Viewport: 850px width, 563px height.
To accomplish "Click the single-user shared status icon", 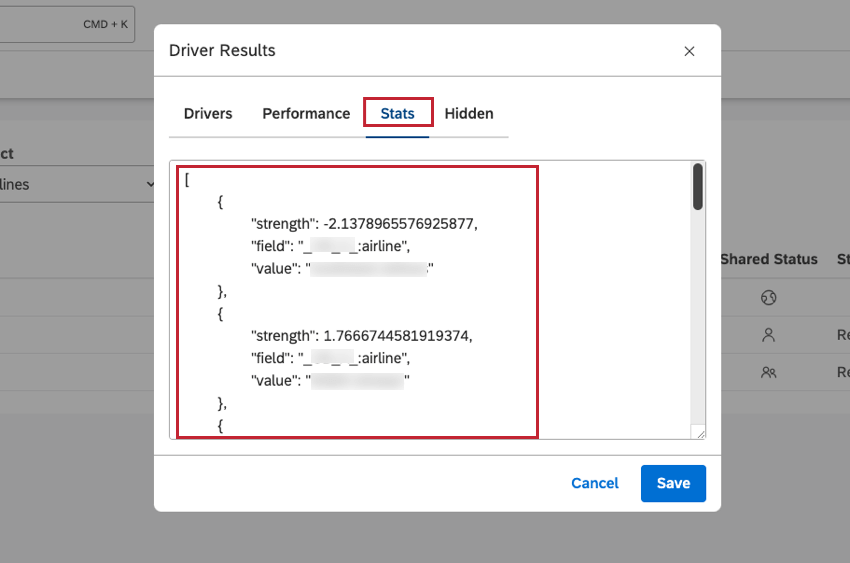I will point(768,335).
